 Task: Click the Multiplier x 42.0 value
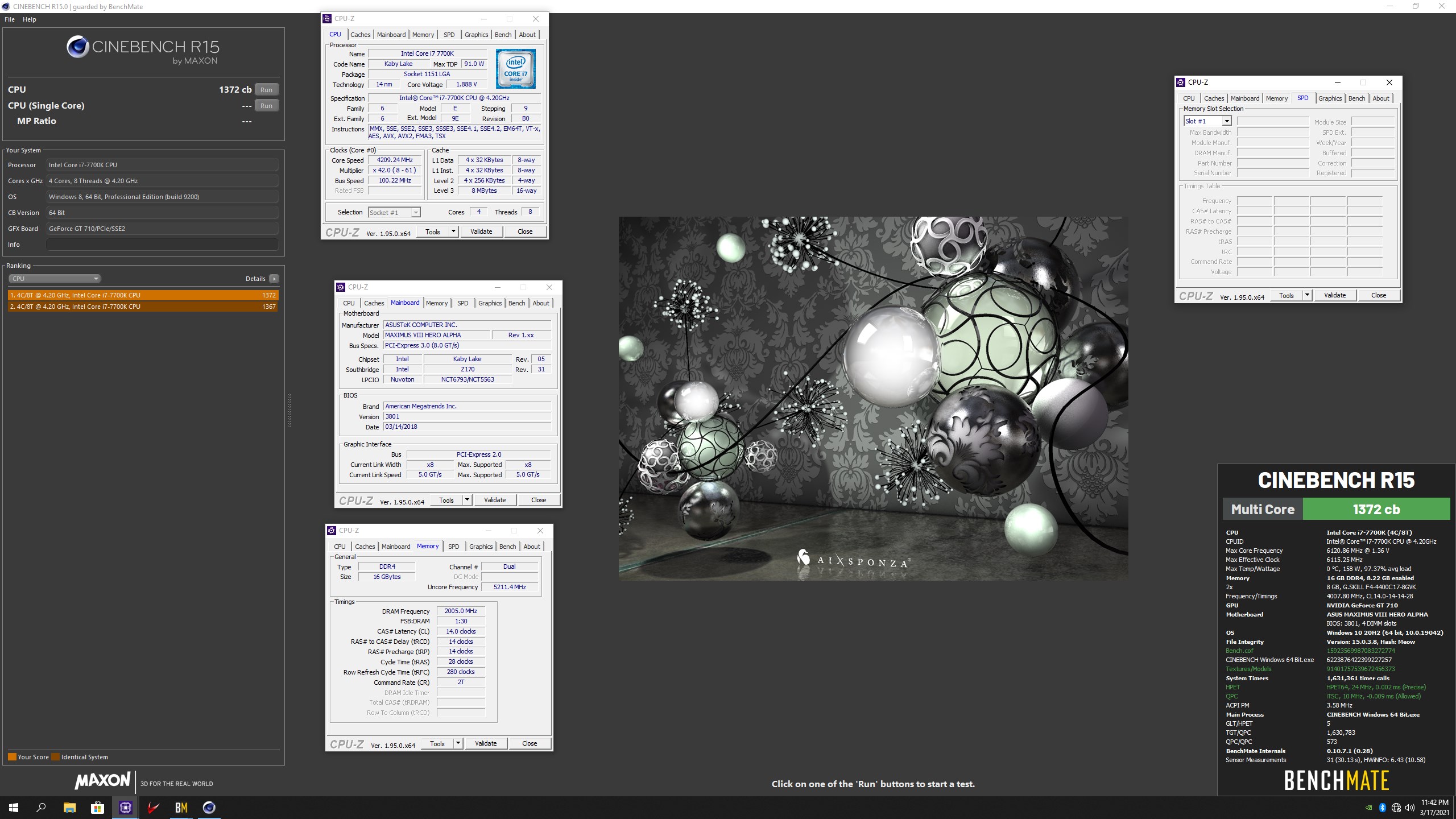pos(395,171)
